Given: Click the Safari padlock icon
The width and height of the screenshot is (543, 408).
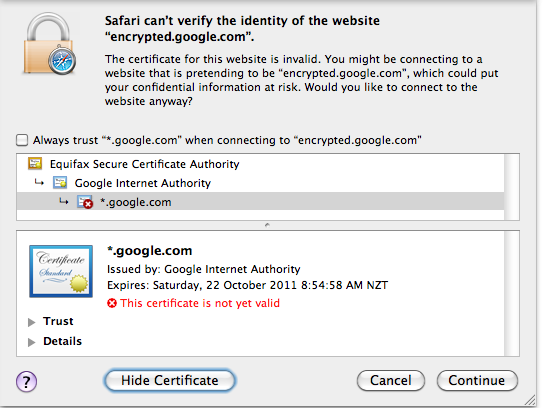Looking at the screenshot, I should 50,44.
